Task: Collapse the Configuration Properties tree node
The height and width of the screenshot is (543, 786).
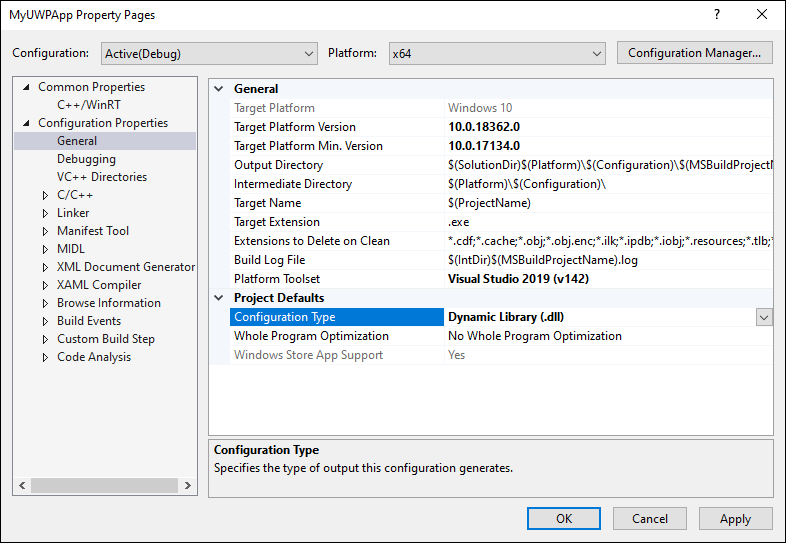Action: (27, 123)
